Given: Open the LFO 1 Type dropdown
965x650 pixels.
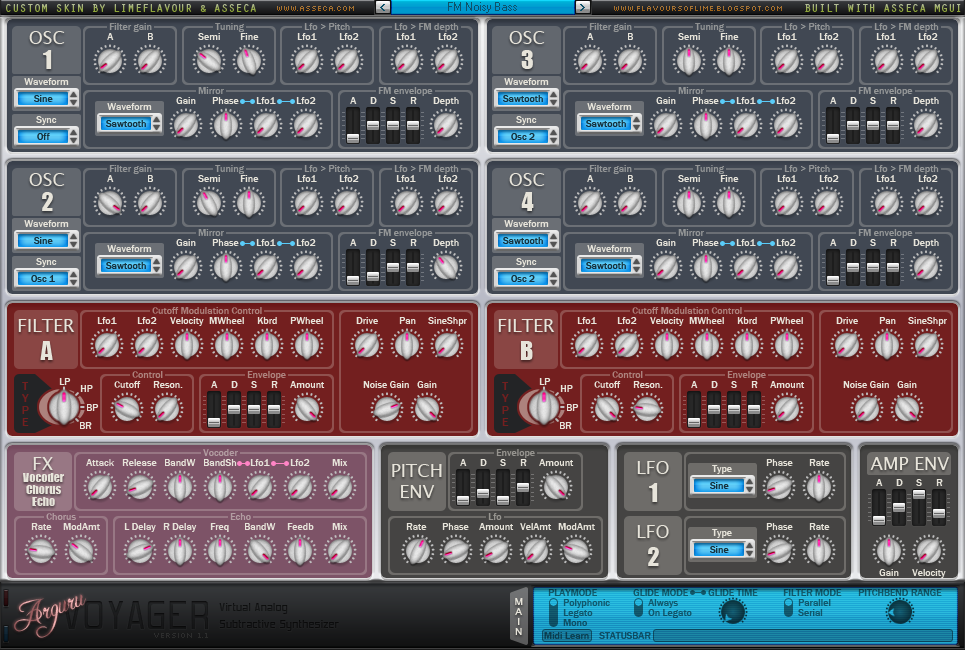Looking at the screenshot, I should pyautogui.click(x=720, y=485).
